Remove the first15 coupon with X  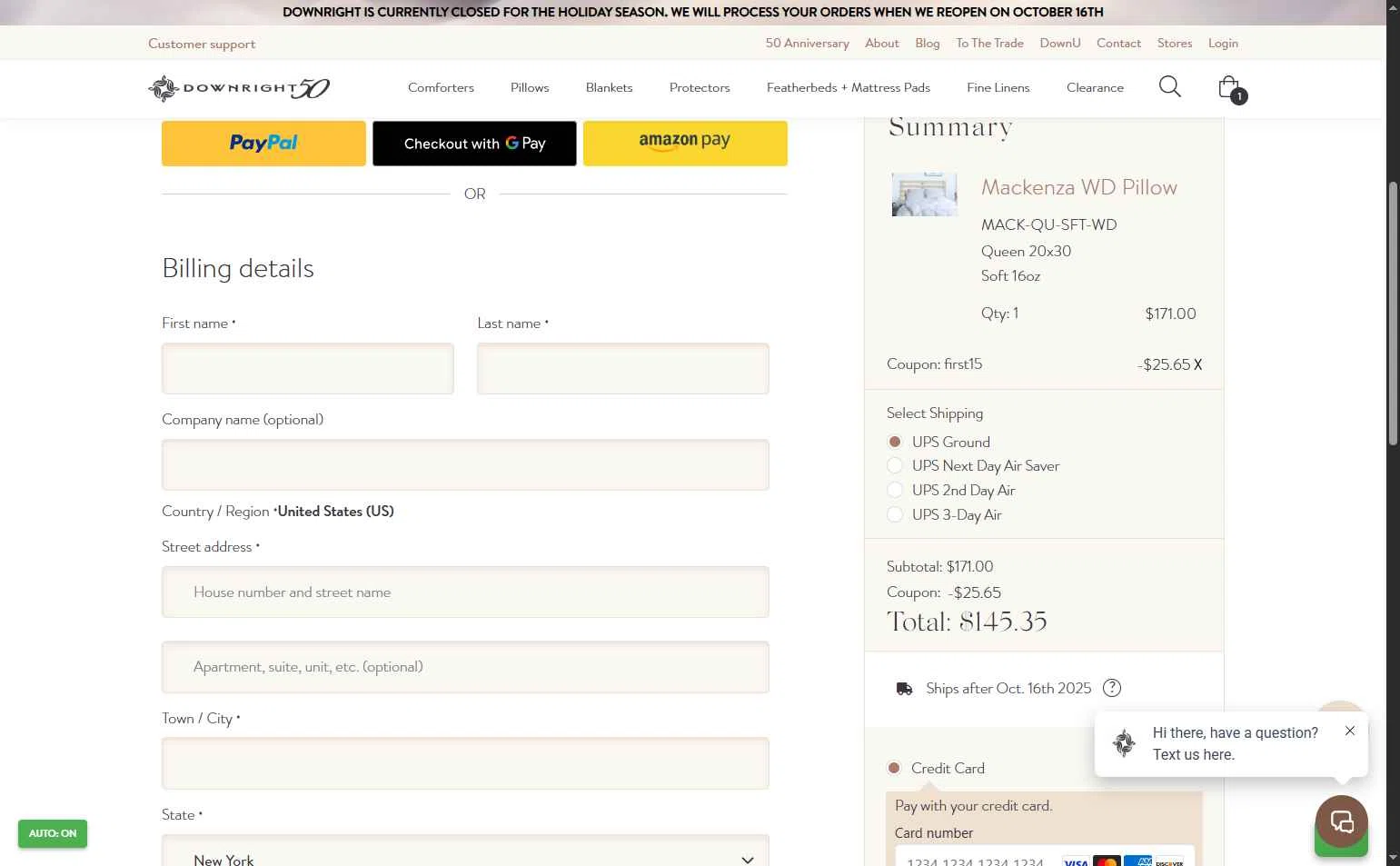[x=1197, y=365]
